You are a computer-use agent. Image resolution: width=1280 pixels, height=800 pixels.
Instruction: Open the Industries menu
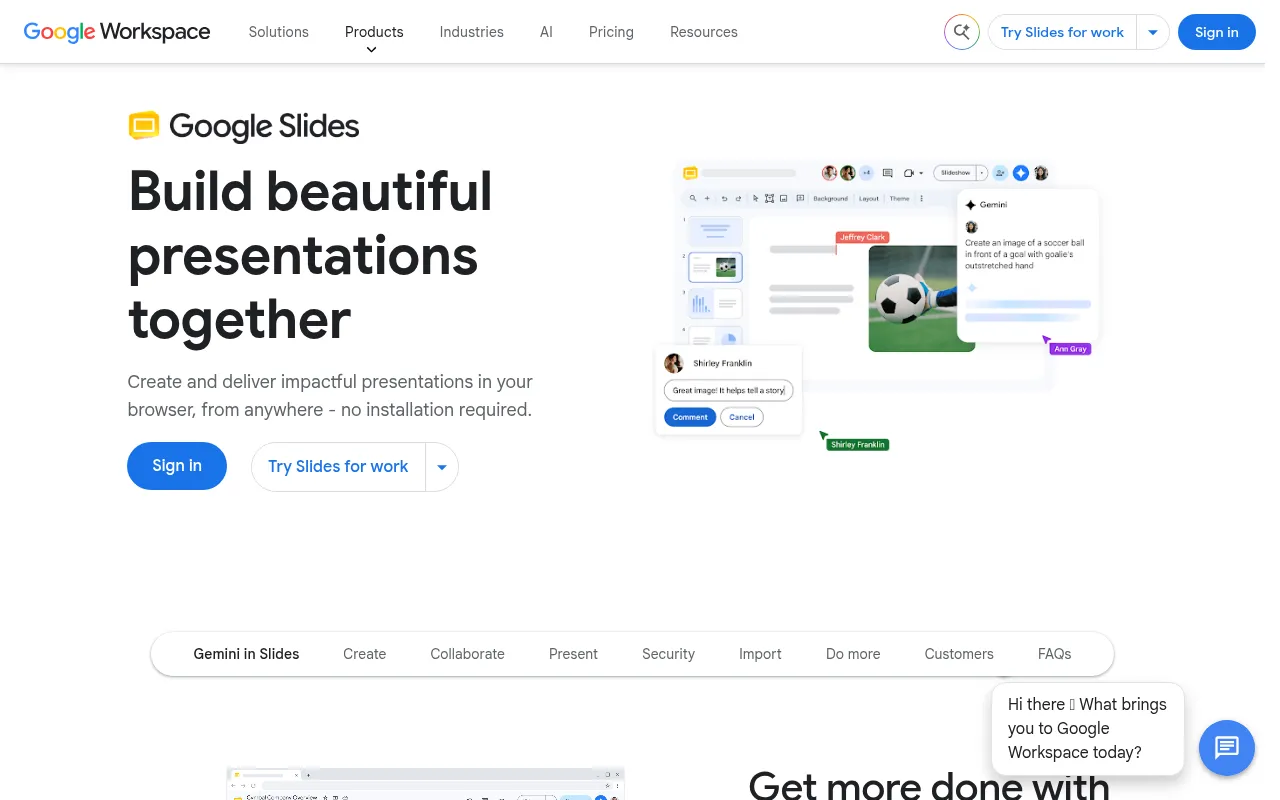471,32
